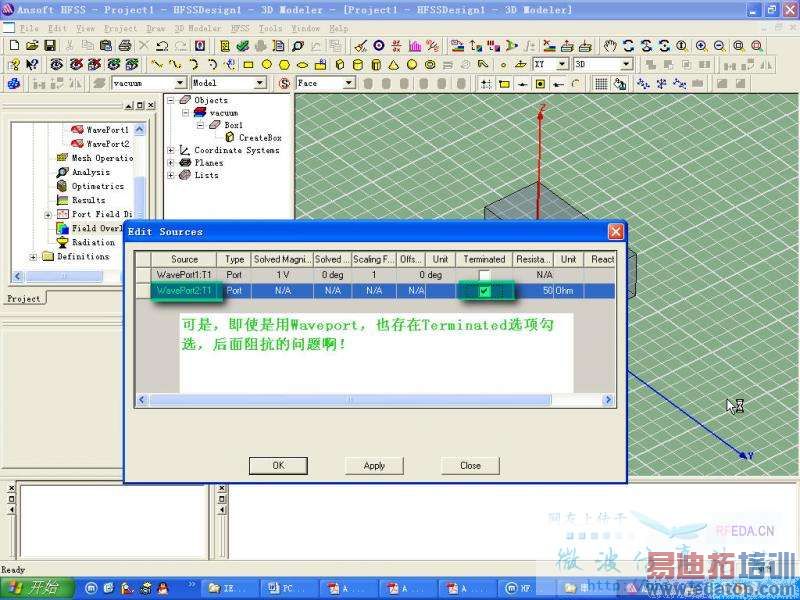Click the Windows Start button

[37, 588]
